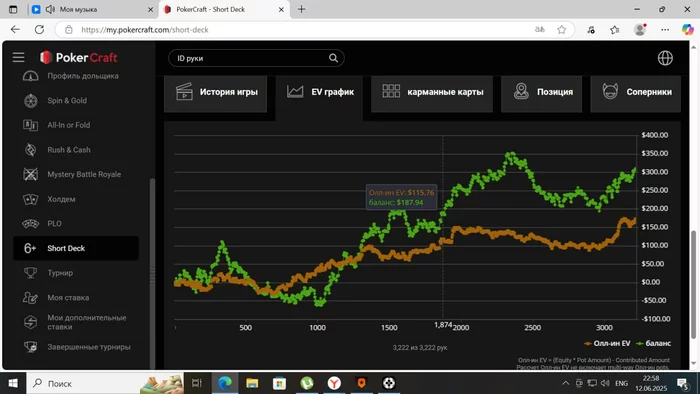Viewport: 700px width, 394px height.
Task: Select the Rush & Cash icon
Action: coord(30,150)
